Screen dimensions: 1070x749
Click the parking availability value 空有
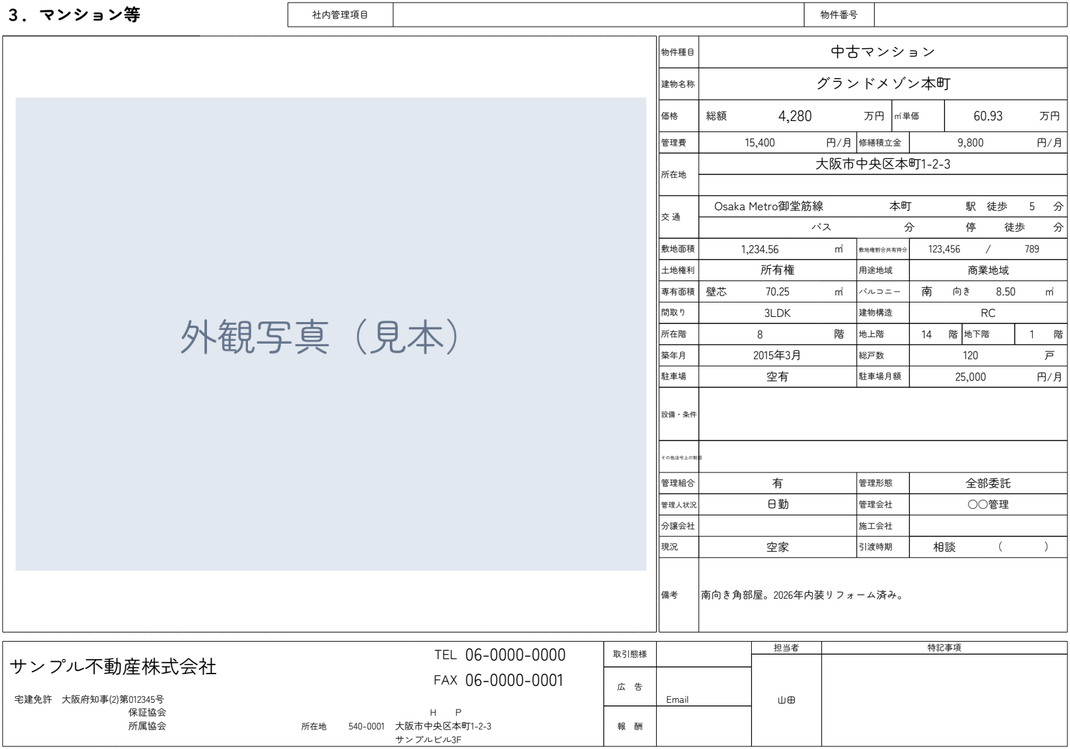(x=777, y=377)
